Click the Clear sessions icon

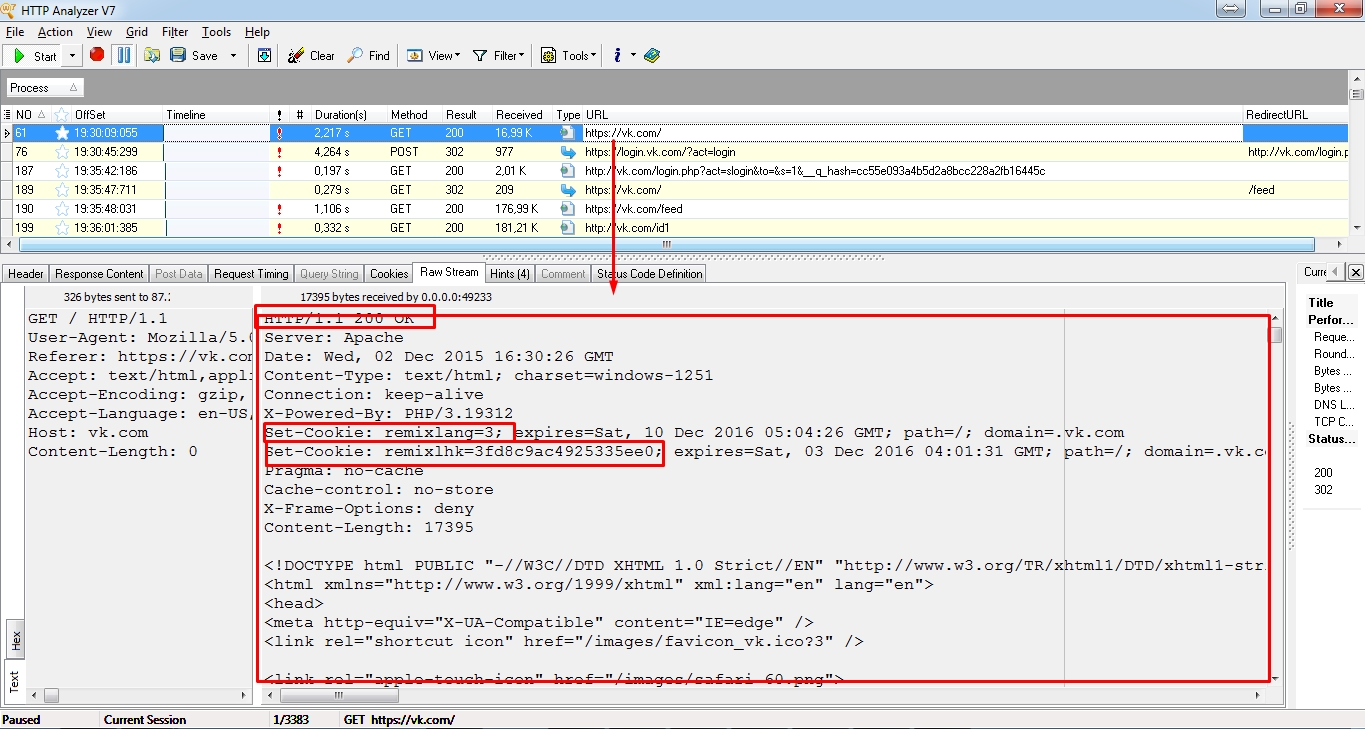[296, 55]
